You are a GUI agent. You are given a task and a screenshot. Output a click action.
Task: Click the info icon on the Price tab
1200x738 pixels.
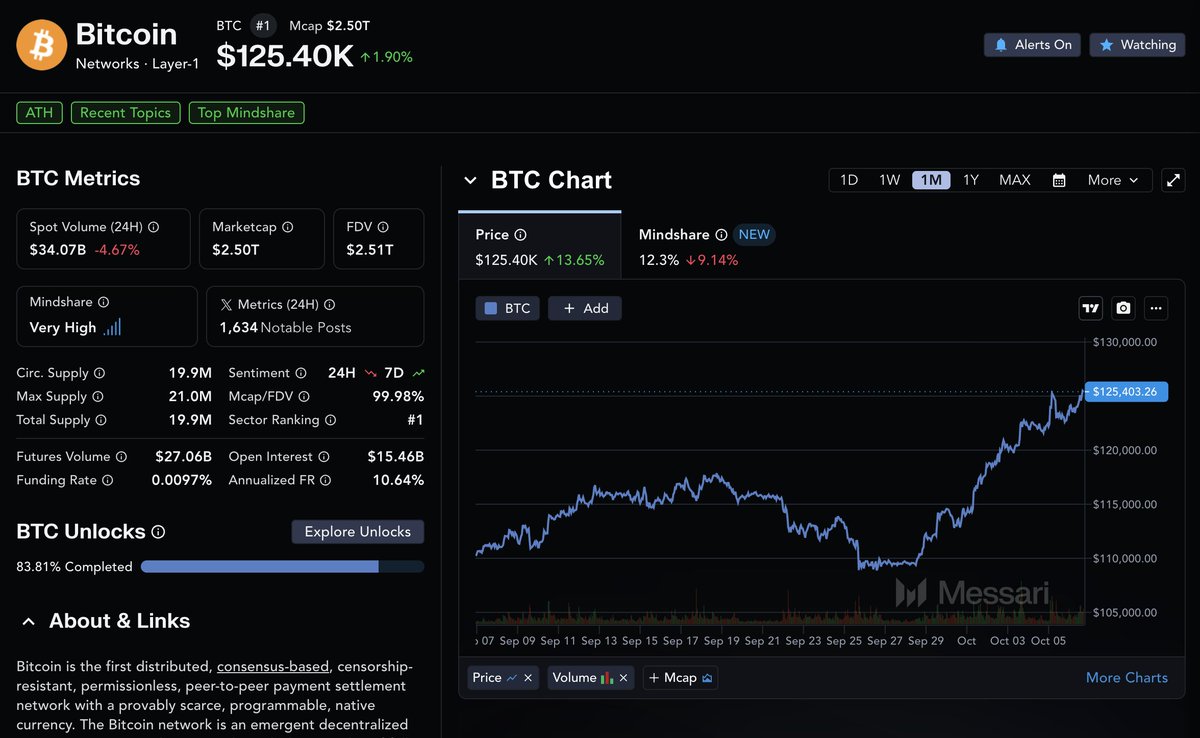[x=520, y=235]
